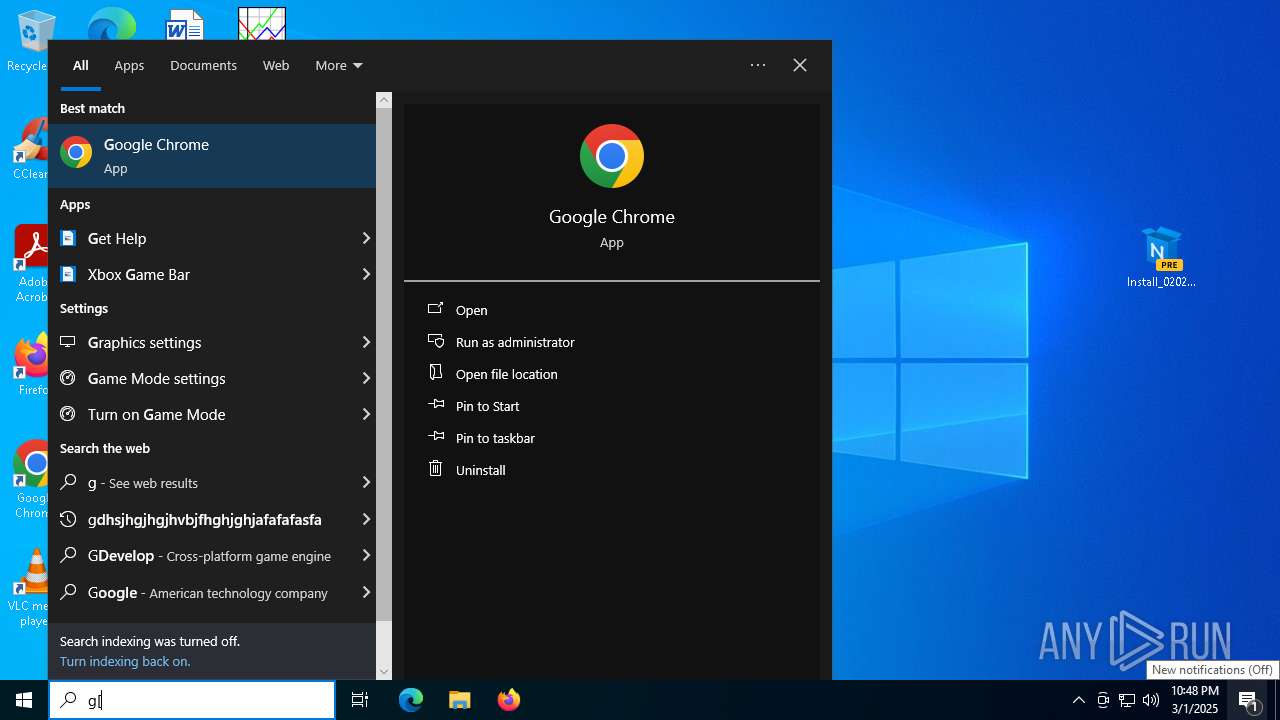Open Task View on the taskbar
The height and width of the screenshot is (720, 1280).
[360, 700]
